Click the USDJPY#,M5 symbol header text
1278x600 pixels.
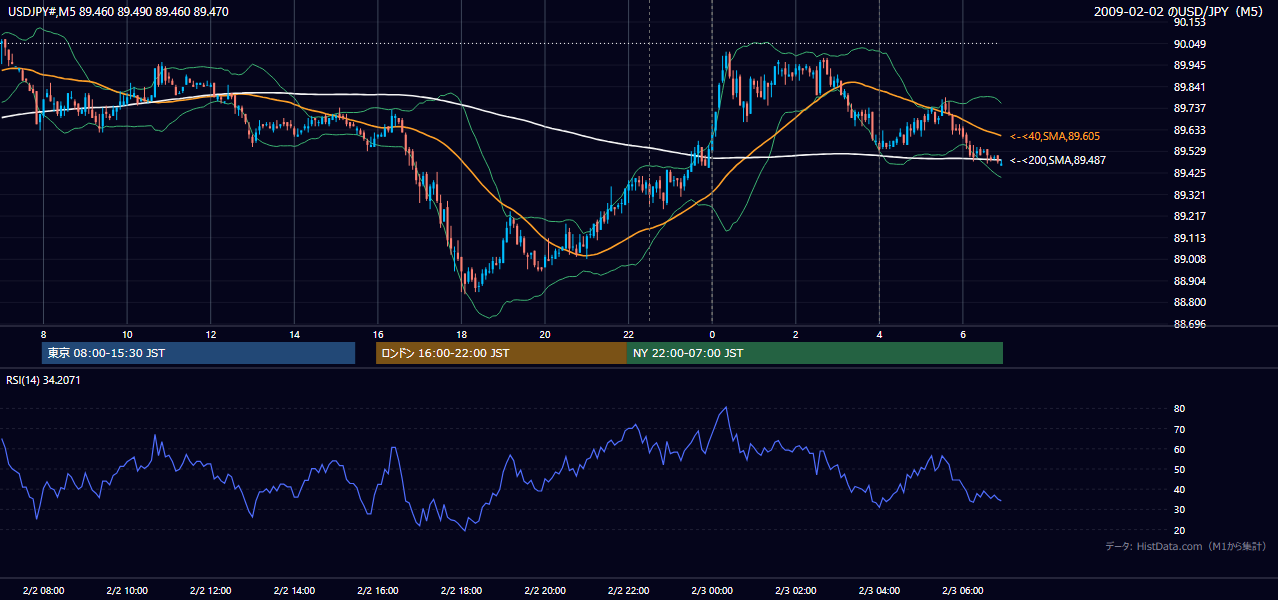coord(118,11)
